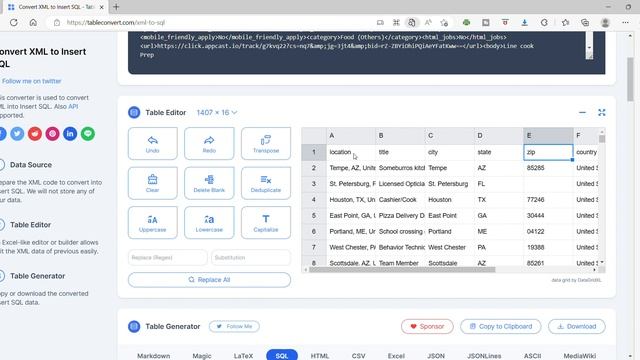
Task: Go to browser home page
Action: pos(33,22)
